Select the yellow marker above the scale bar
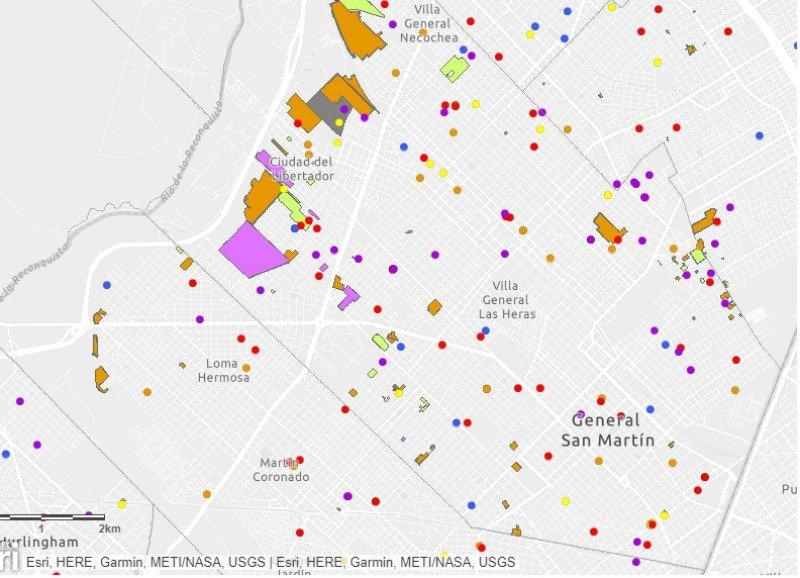 [x=122, y=504]
